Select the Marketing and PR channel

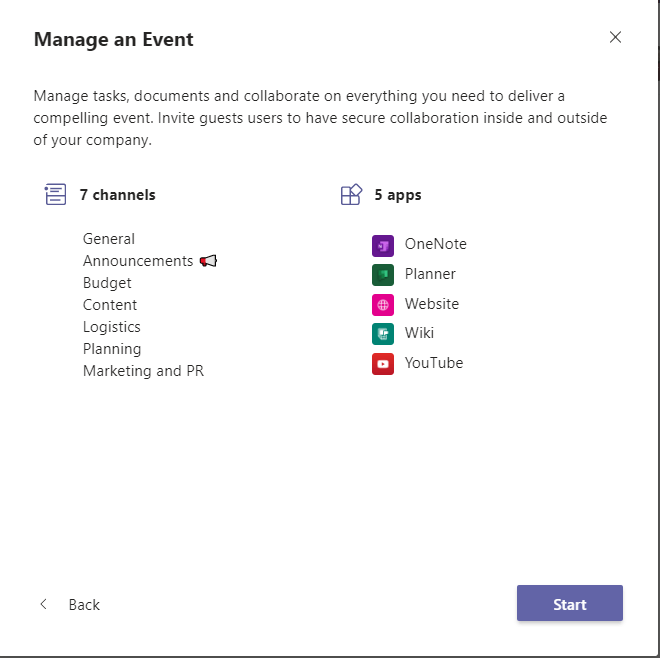(143, 371)
